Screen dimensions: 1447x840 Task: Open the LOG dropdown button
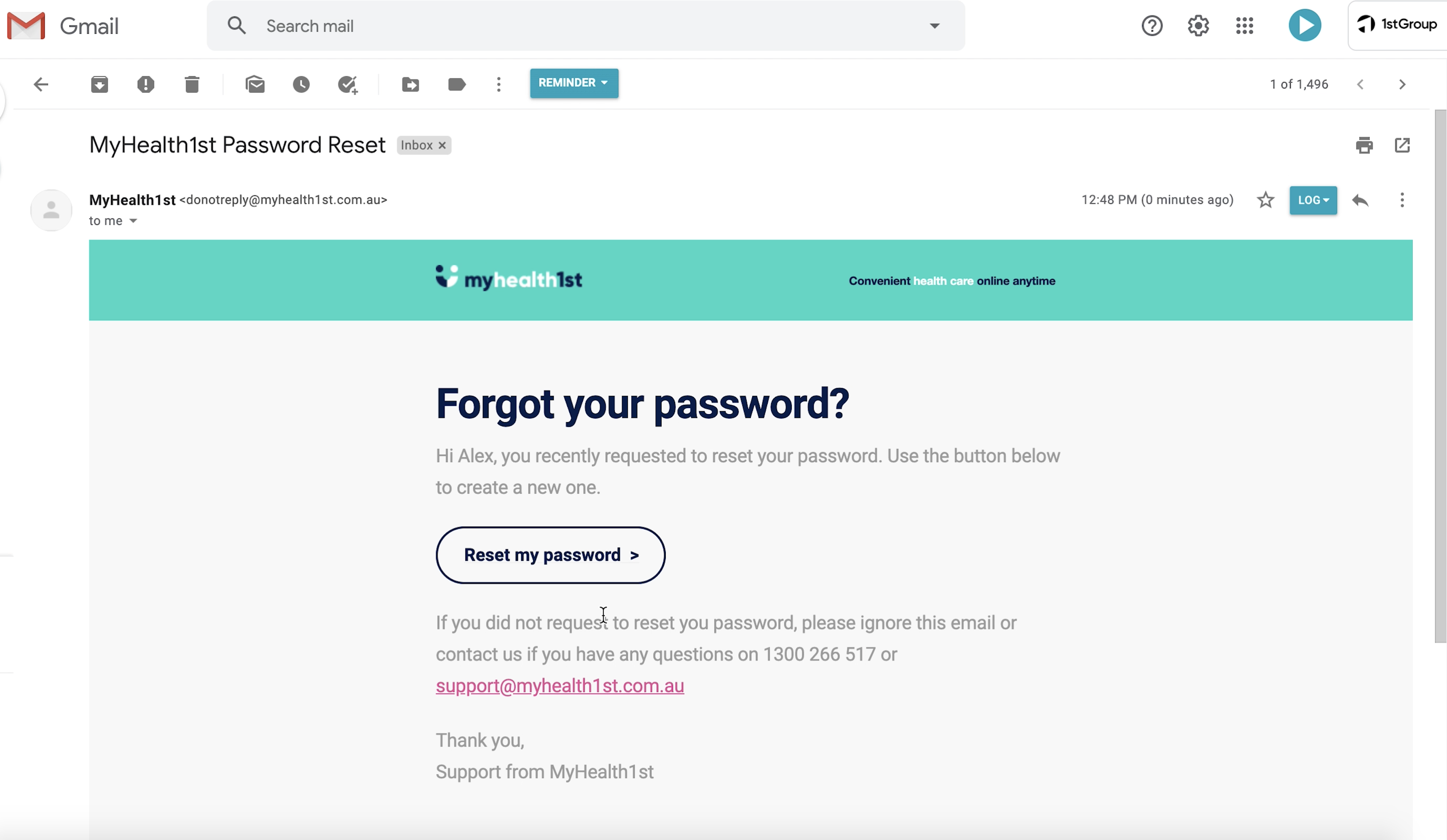[1313, 200]
